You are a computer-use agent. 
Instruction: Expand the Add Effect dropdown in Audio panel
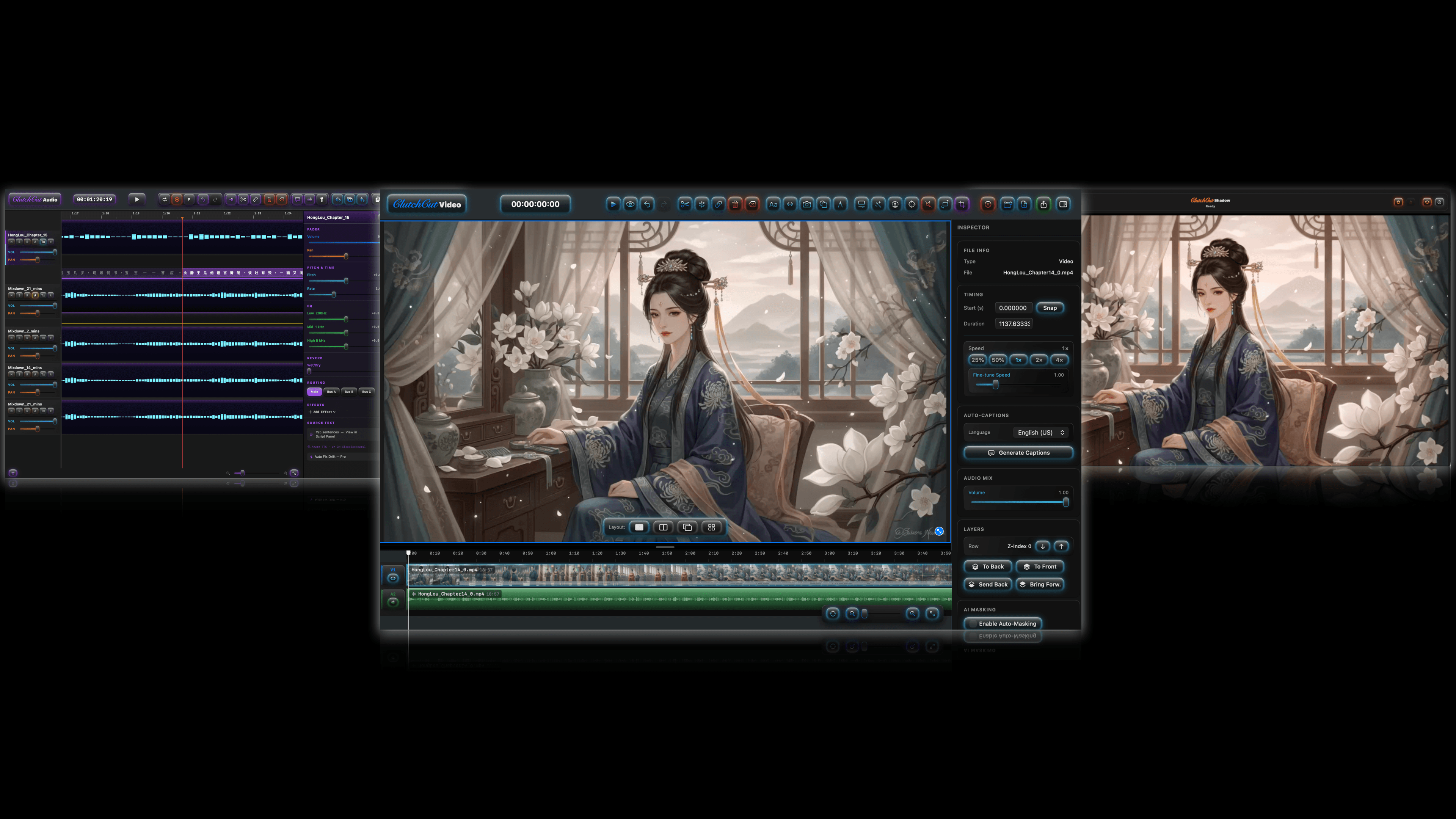point(322,411)
